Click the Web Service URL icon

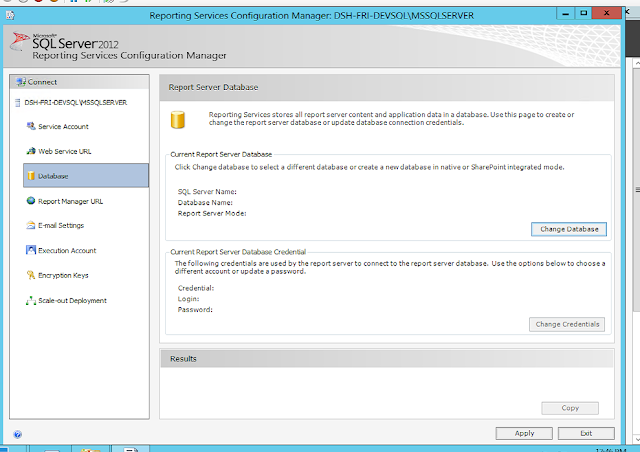[x=31, y=151]
